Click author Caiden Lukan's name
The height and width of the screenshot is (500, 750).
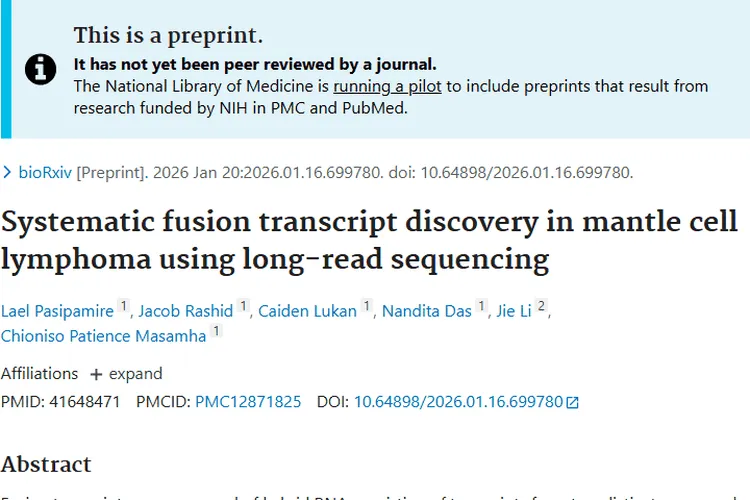pyautogui.click(x=307, y=311)
